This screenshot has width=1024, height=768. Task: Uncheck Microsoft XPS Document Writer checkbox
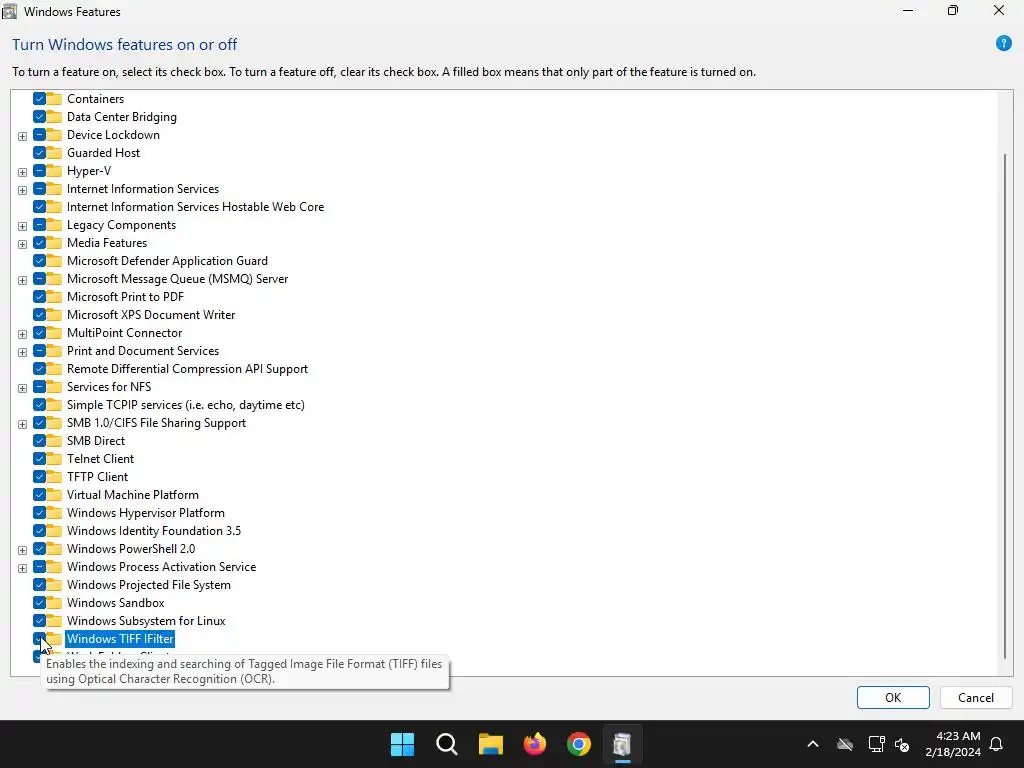point(39,315)
